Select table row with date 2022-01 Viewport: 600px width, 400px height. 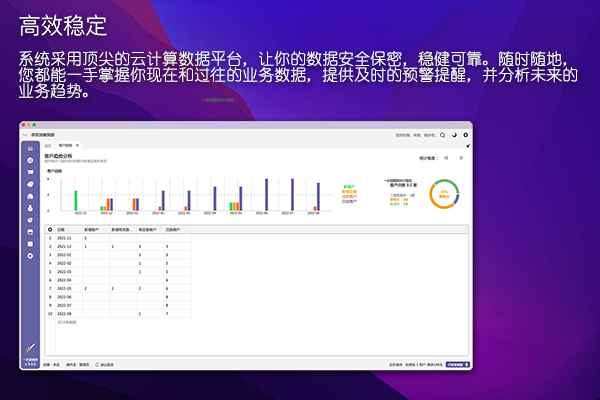(119, 255)
